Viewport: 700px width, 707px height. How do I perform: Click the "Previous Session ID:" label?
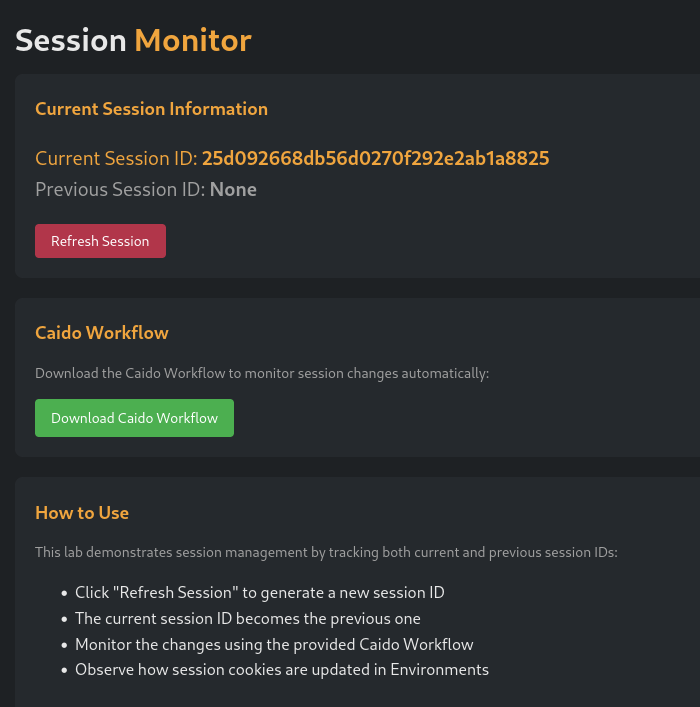(120, 189)
